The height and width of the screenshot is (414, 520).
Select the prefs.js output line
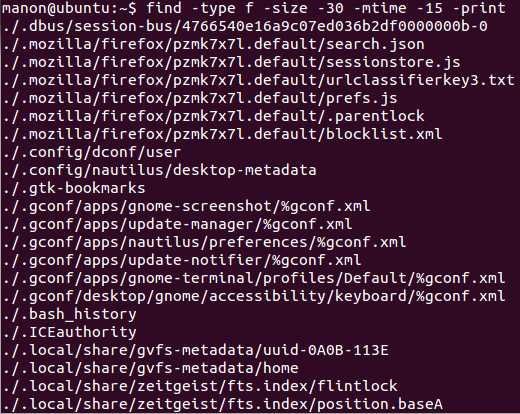pos(201,98)
